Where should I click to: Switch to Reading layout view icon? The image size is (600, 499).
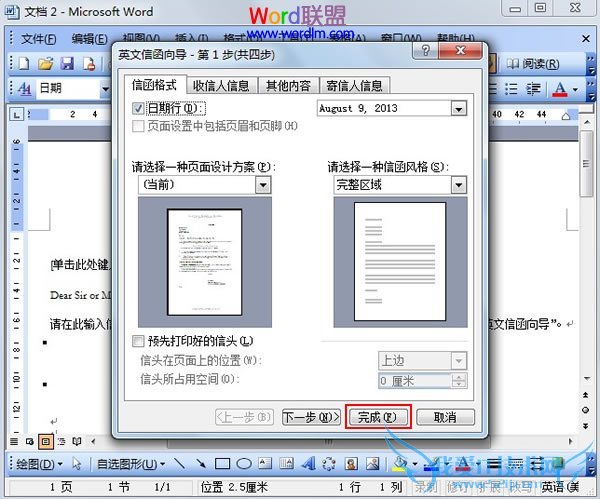point(77,441)
